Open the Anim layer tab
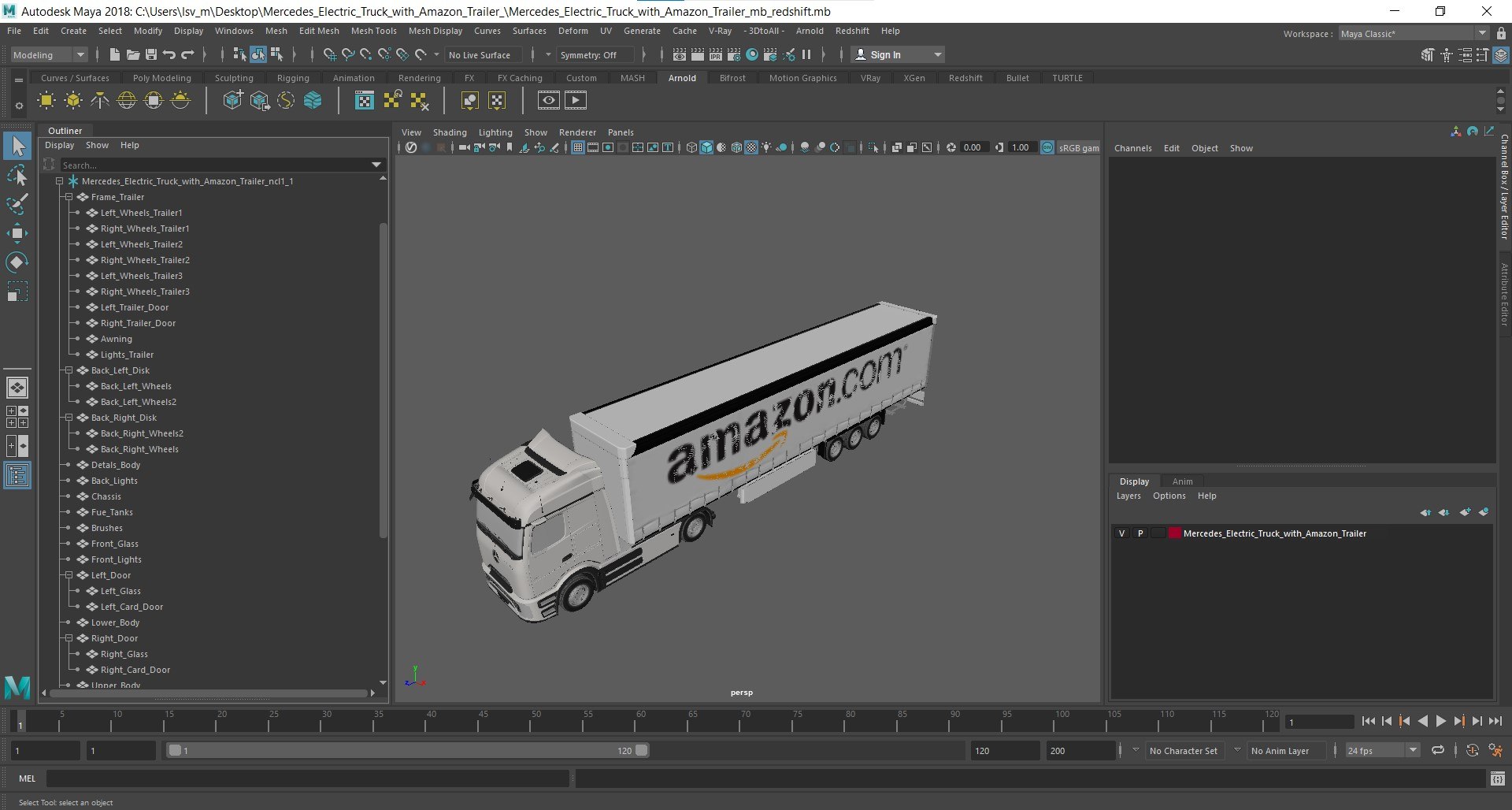Image resolution: width=1512 pixels, height=810 pixels. click(1182, 481)
